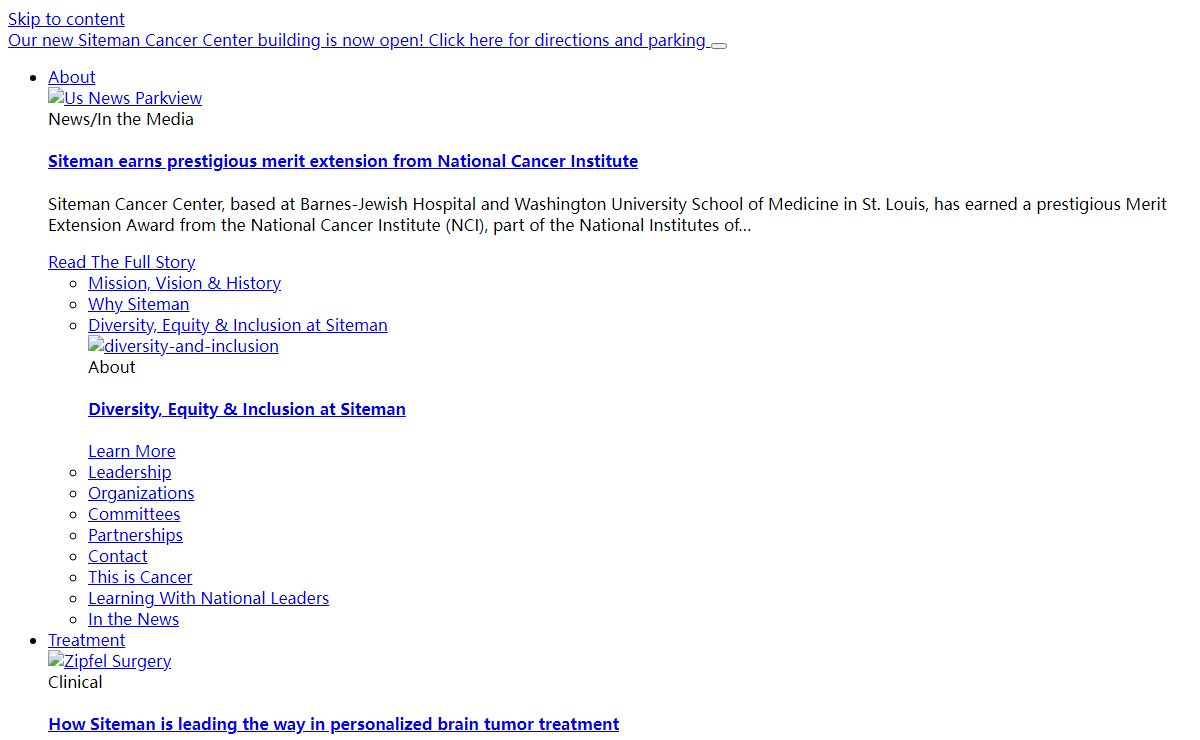Navigate to Leadership
Viewport: 1200px width, 740px height.
coord(130,472)
